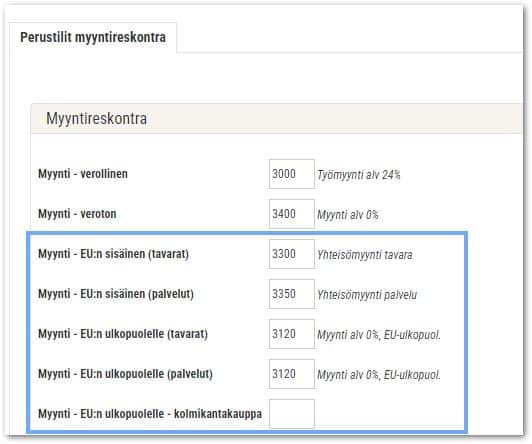Click the Myynti - verollinen account field
Image resolution: width=532 pixels, height=444 pixels.
coord(292,174)
